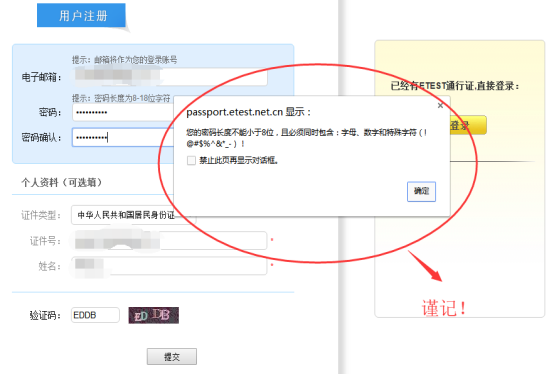Image resolution: width=554 pixels, height=375 pixels.
Task: Click the 个人资料（可选填）heading
Action: (62, 182)
